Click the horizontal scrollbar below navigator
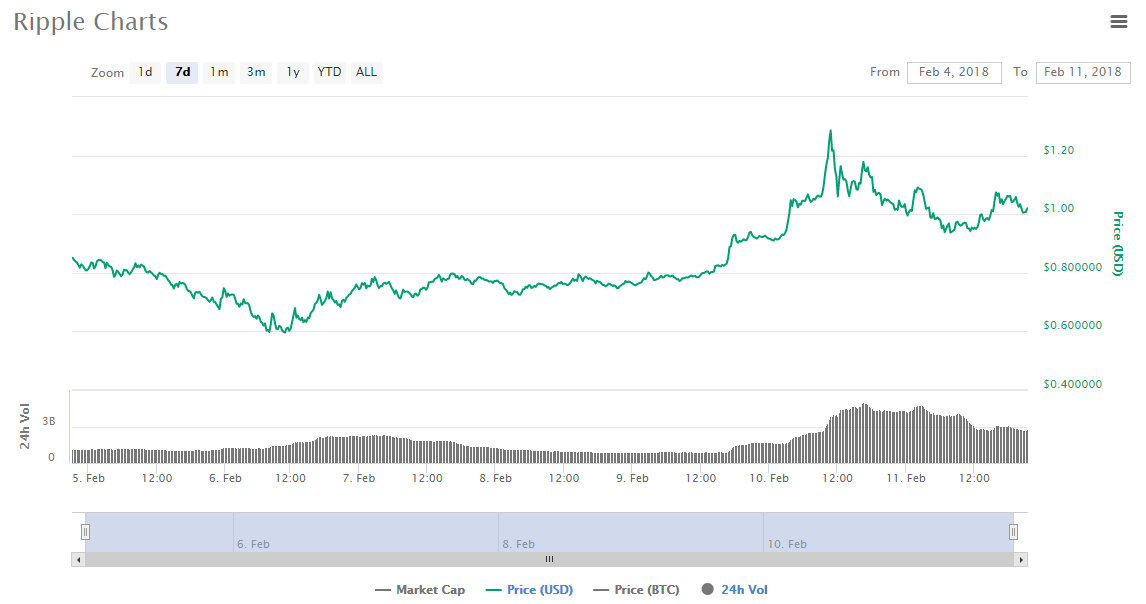 tap(548, 559)
